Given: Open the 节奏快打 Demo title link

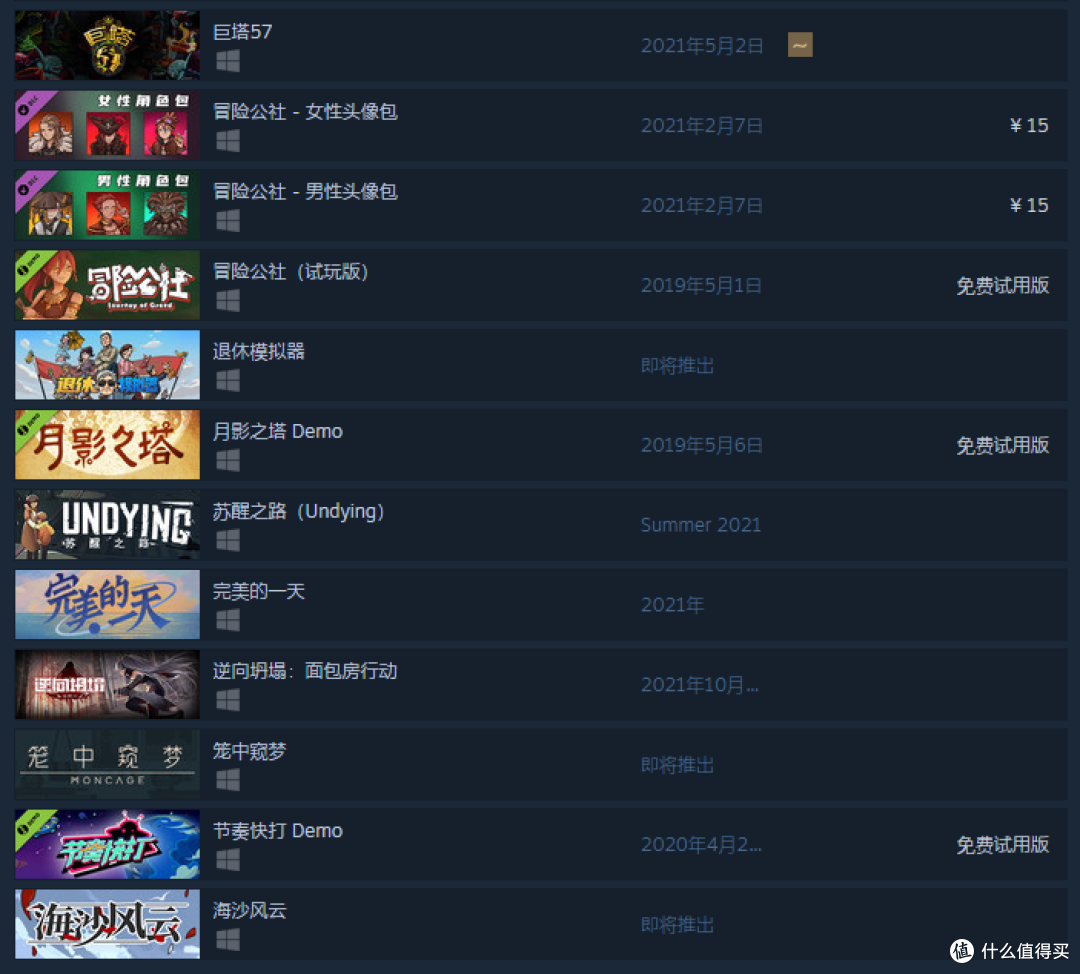Looking at the screenshot, I should coord(278,831).
